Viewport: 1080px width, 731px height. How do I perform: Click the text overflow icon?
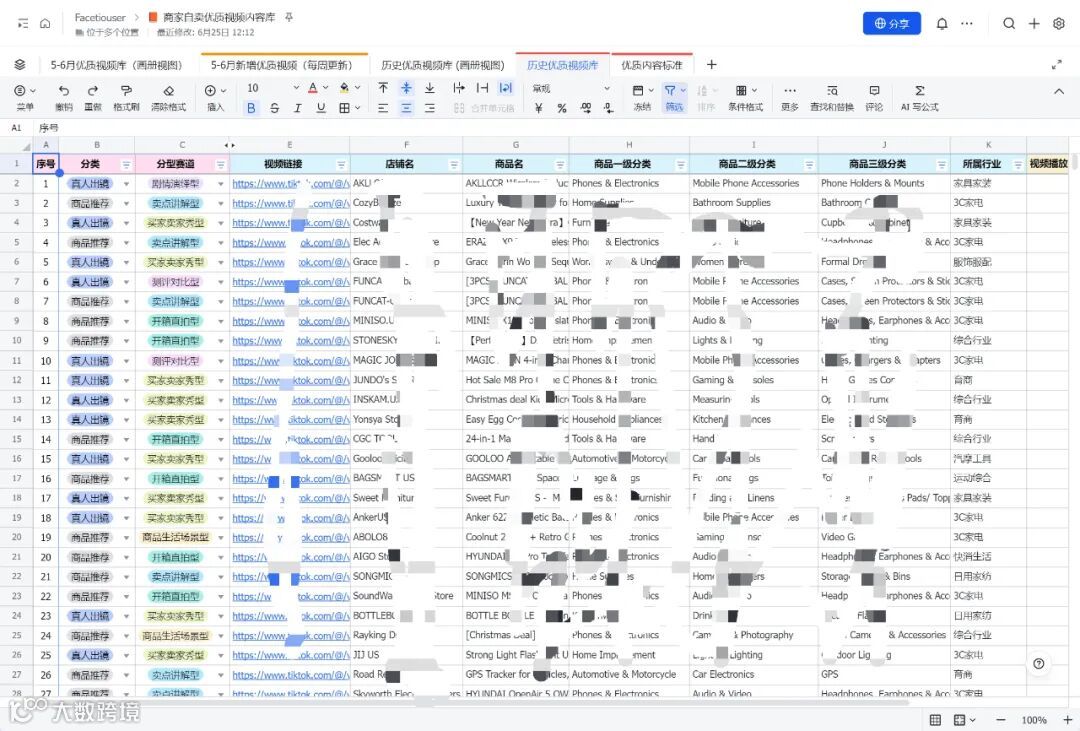459,88
